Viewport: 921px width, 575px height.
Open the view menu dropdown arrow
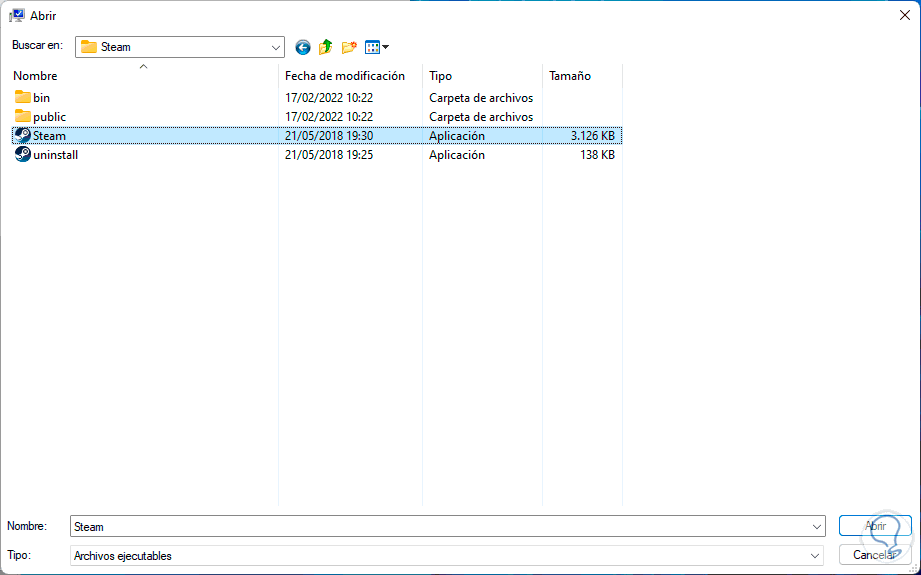click(385, 47)
